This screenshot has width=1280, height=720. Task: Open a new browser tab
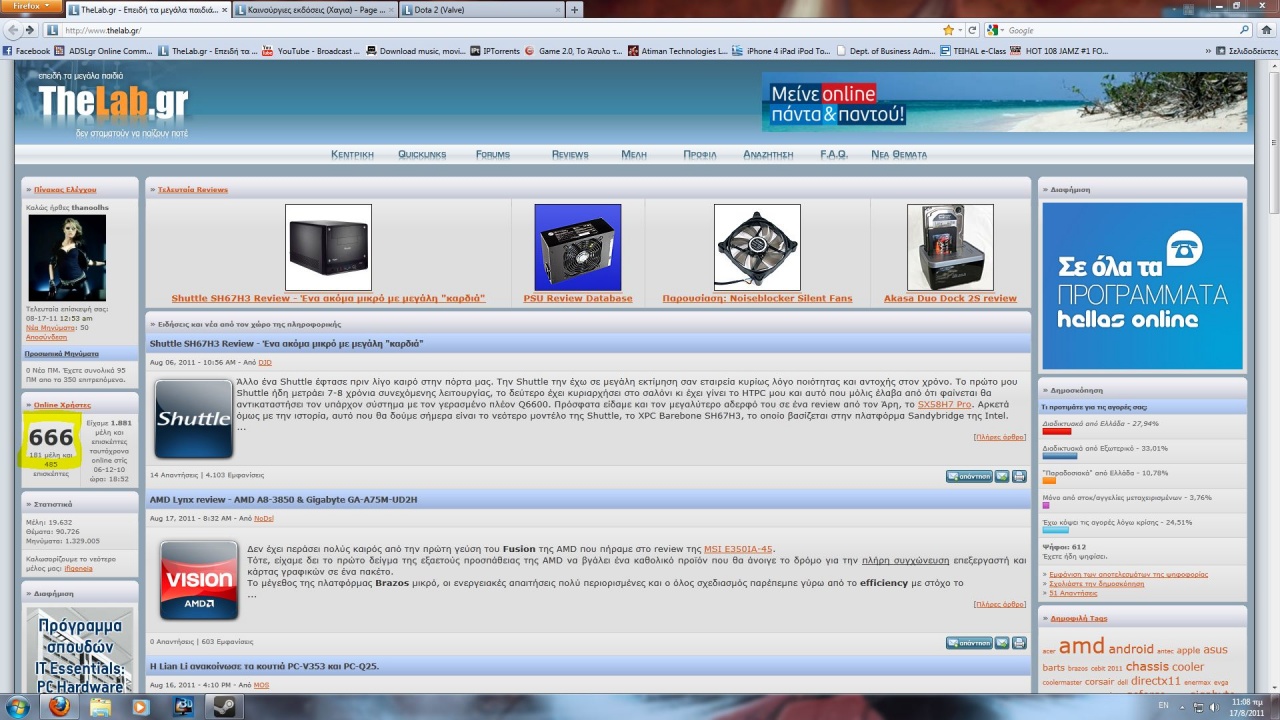574,10
